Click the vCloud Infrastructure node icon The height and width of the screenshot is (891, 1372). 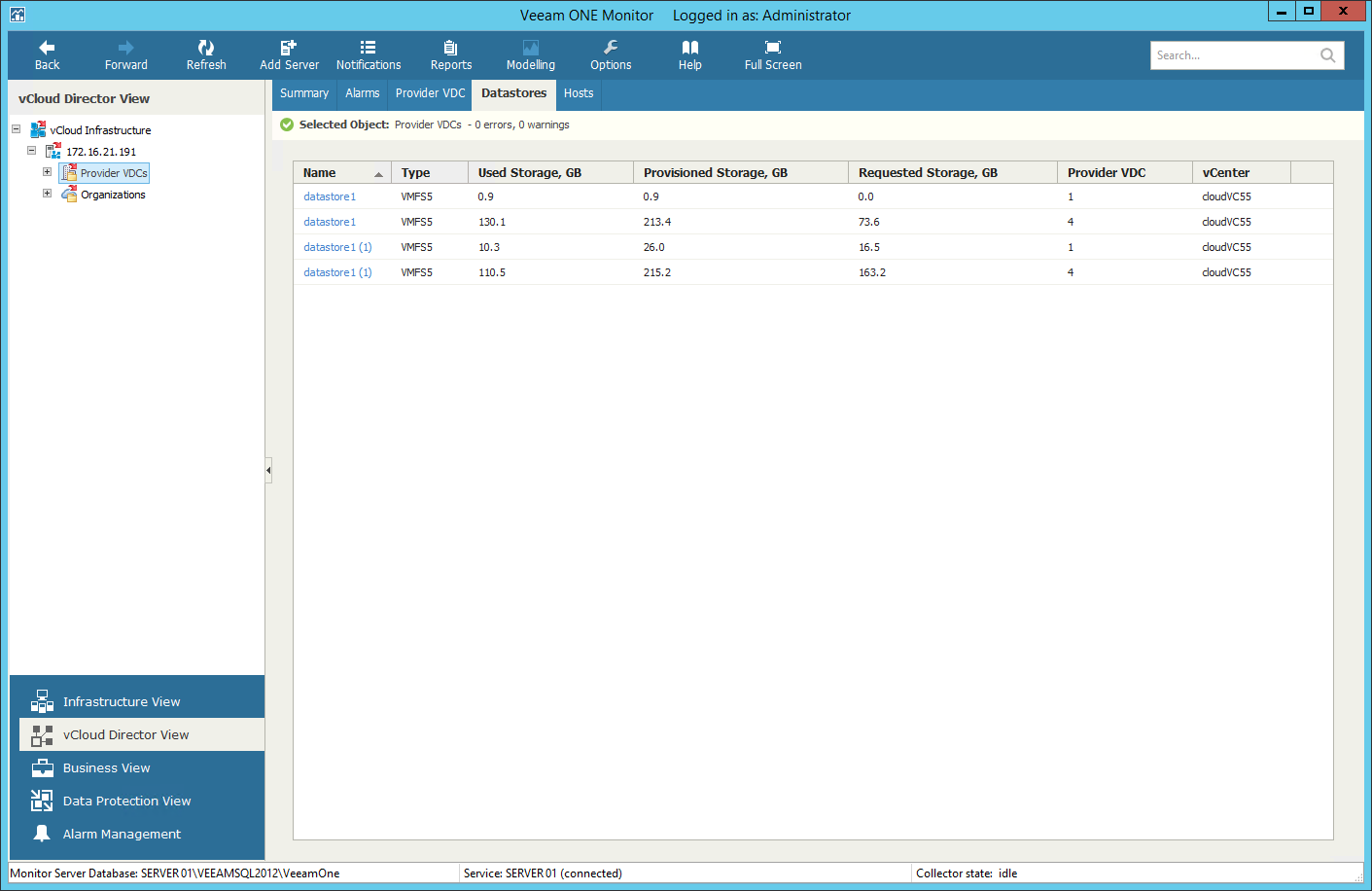[x=39, y=129]
